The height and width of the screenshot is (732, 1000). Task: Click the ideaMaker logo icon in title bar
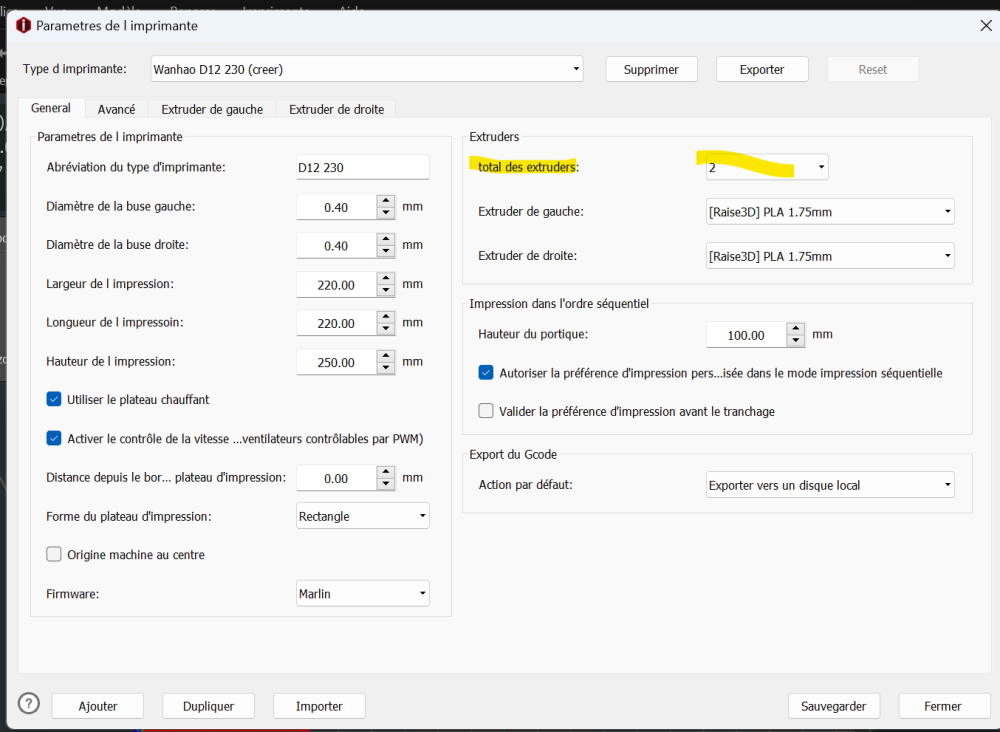point(24,26)
